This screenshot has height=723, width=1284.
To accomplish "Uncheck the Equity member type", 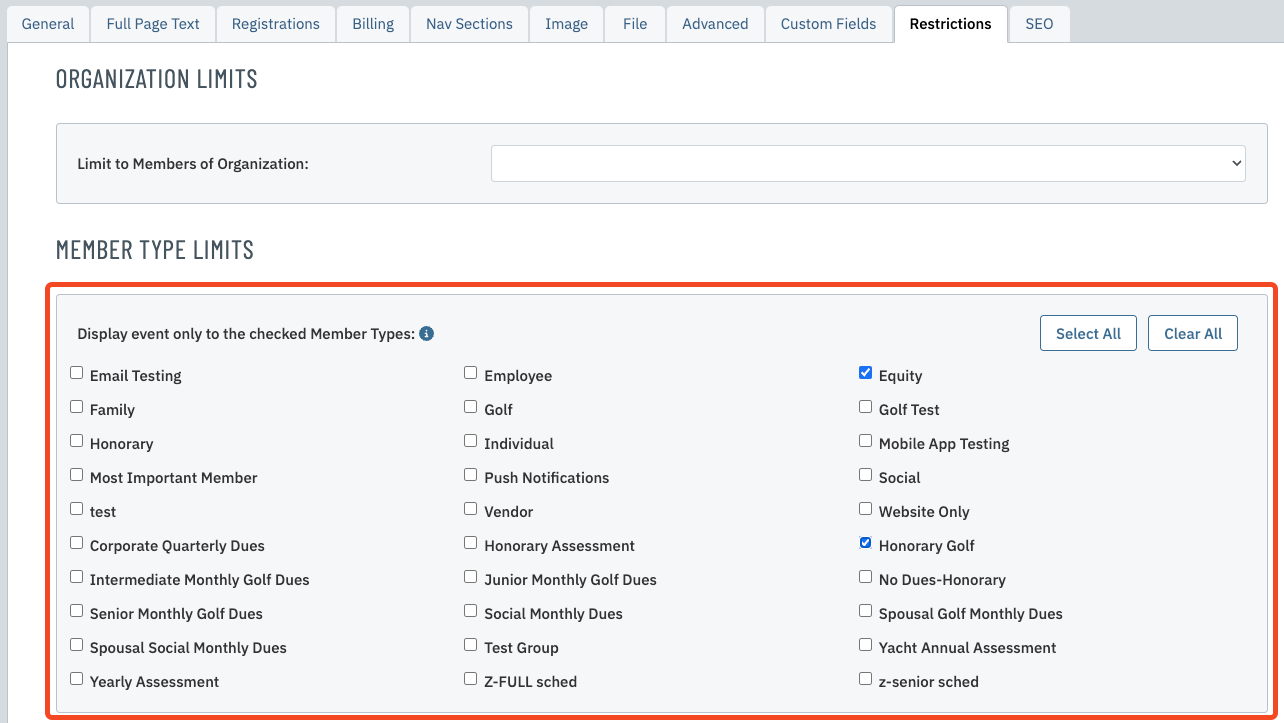I will (866, 373).
